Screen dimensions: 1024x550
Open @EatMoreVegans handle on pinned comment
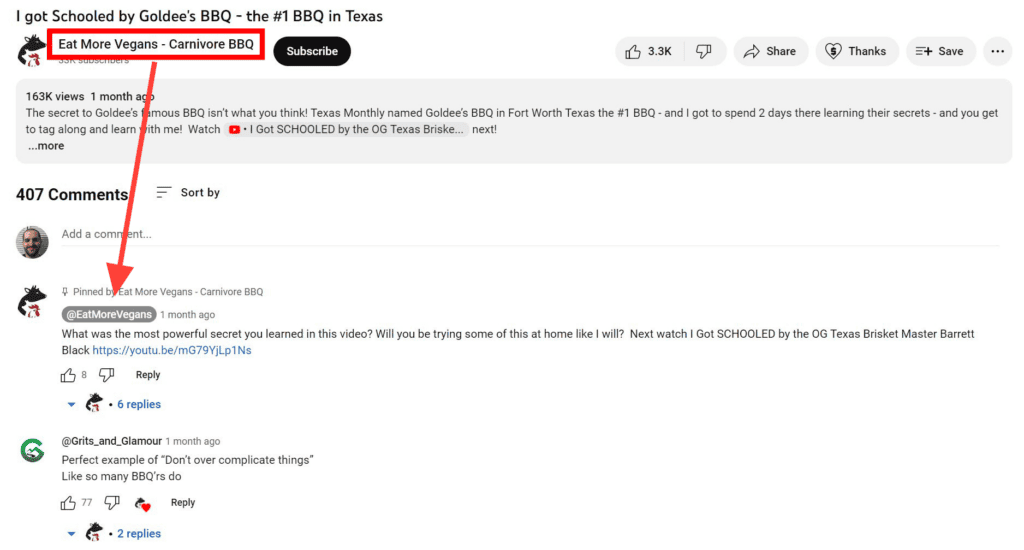click(x=109, y=314)
